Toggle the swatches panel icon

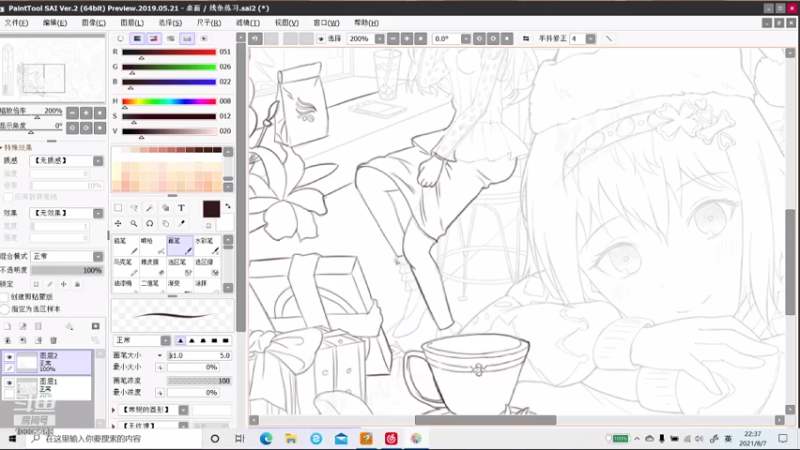click(x=187, y=38)
